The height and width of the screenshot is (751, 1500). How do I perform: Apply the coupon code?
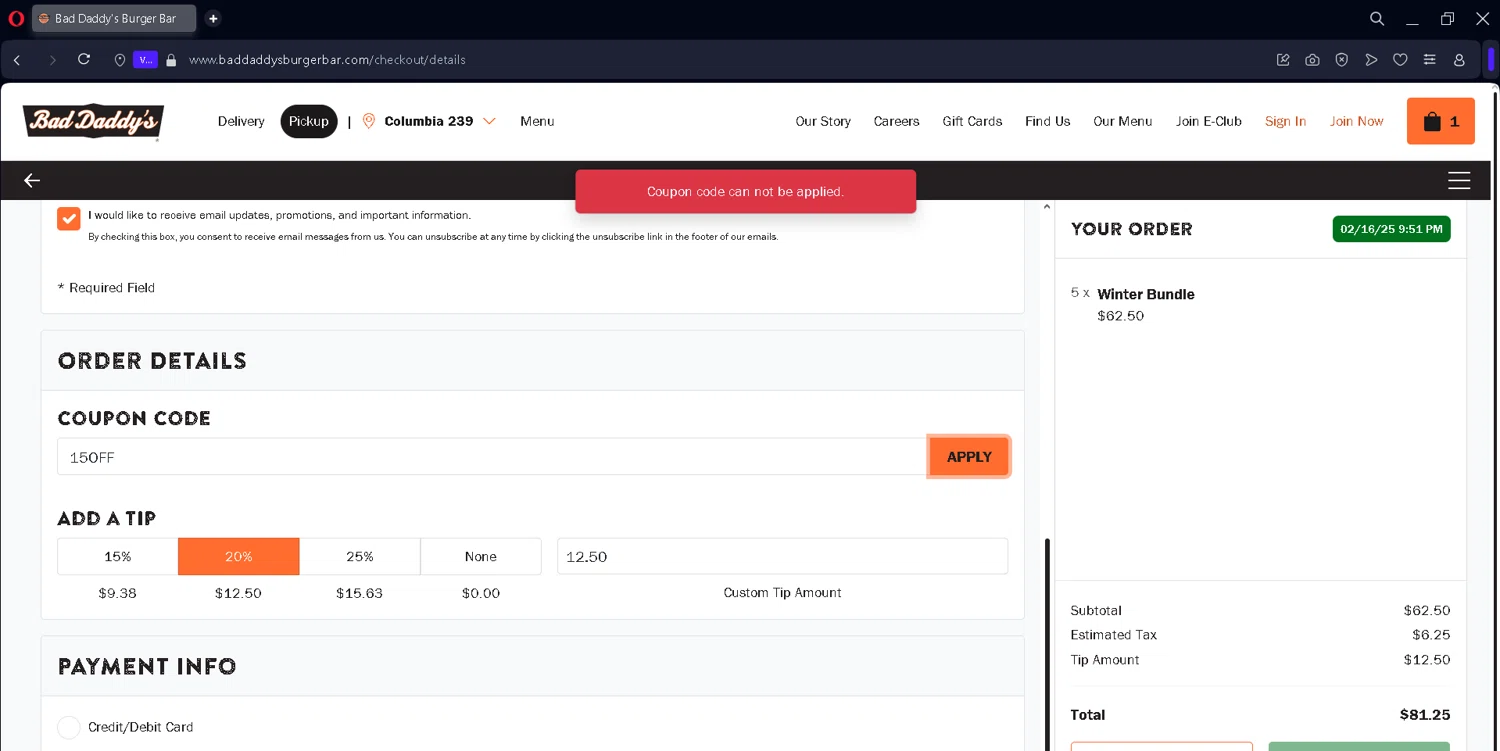(969, 457)
